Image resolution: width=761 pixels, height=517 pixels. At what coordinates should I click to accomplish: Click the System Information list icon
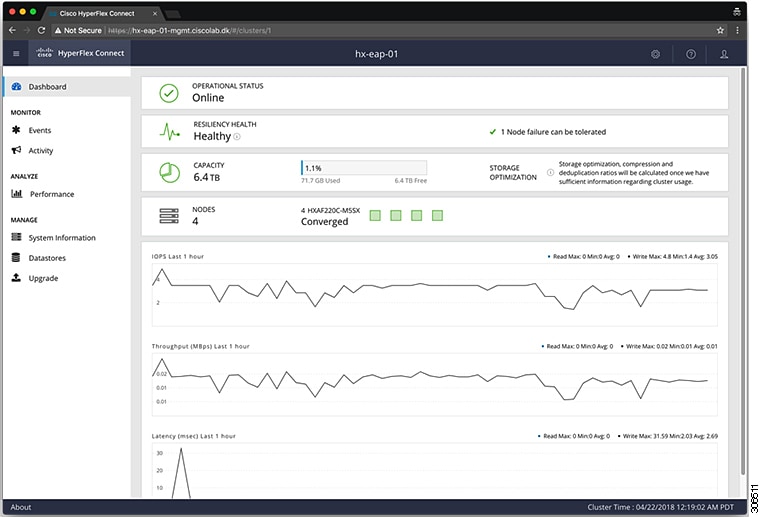tap(16, 237)
